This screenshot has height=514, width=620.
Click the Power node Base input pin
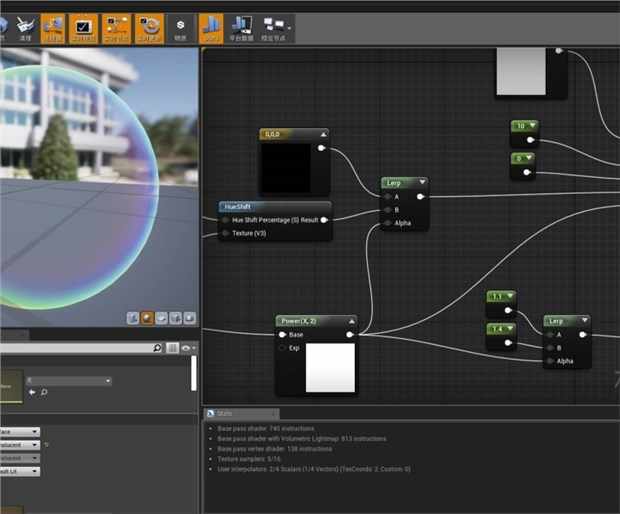282,335
